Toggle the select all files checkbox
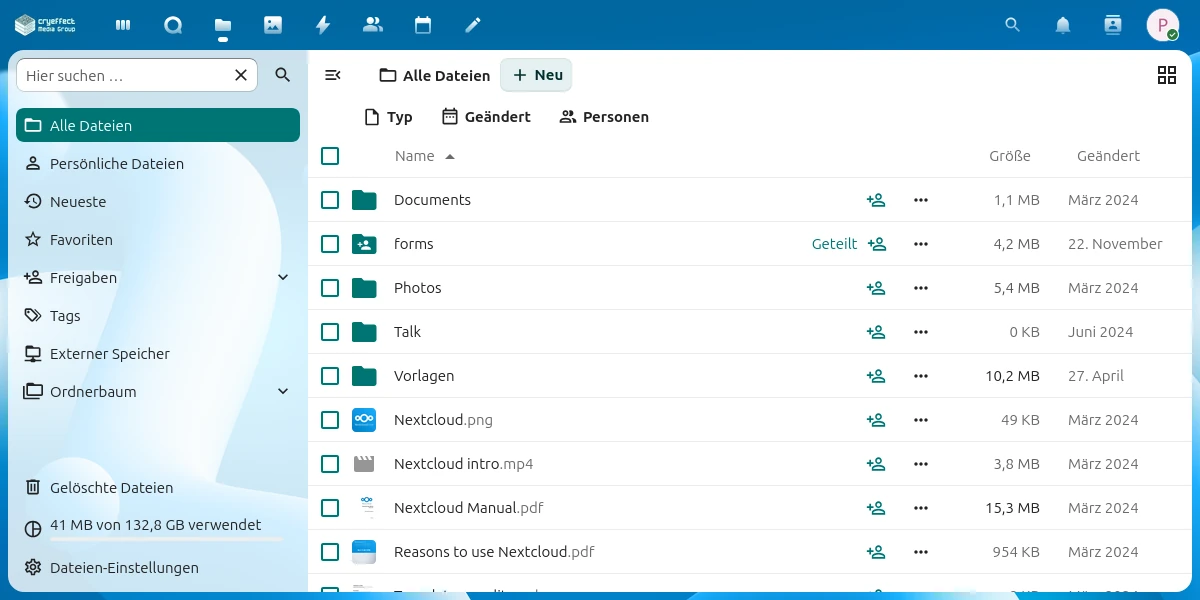Viewport: 1200px width, 600px height. (x=330, y=156)
